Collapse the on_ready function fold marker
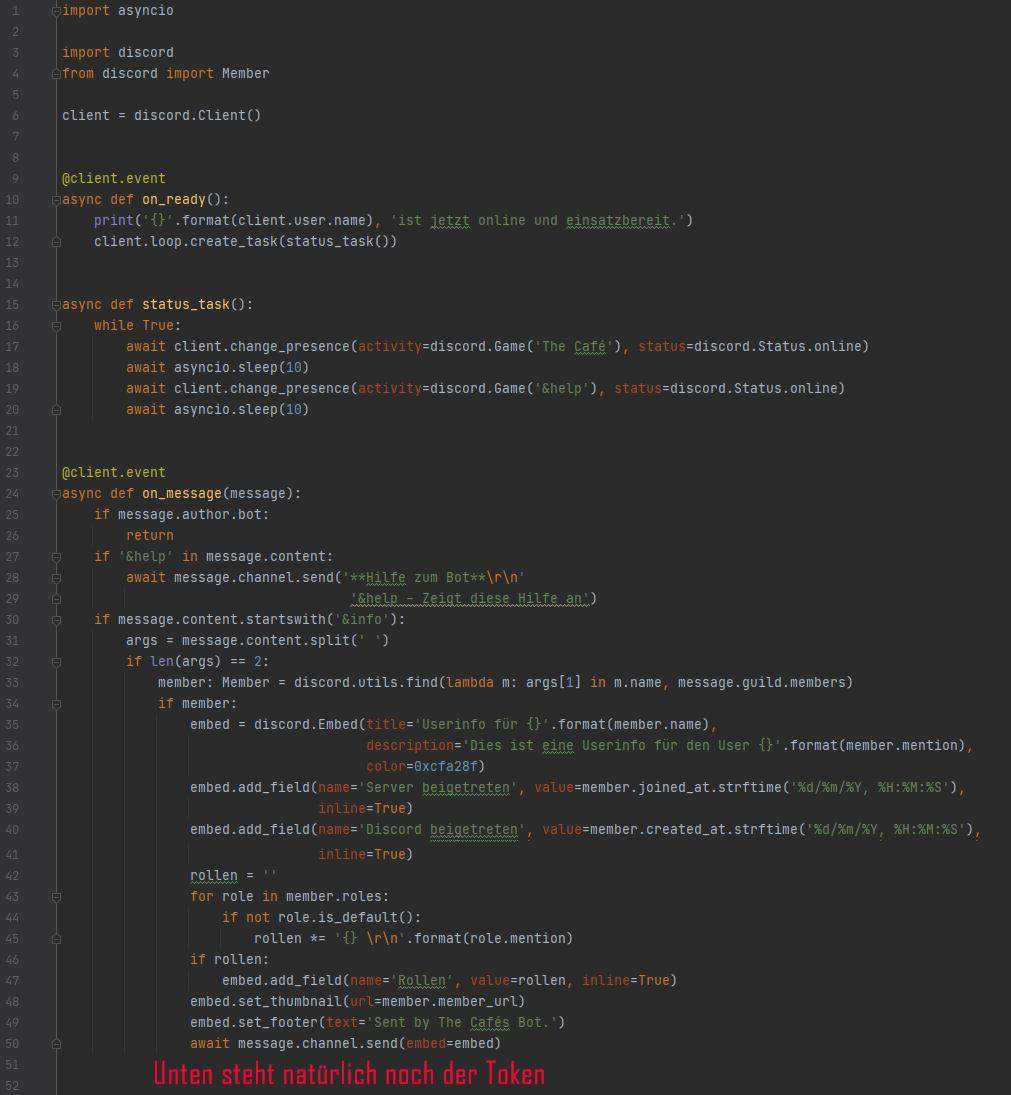 [x=56, y=199]
